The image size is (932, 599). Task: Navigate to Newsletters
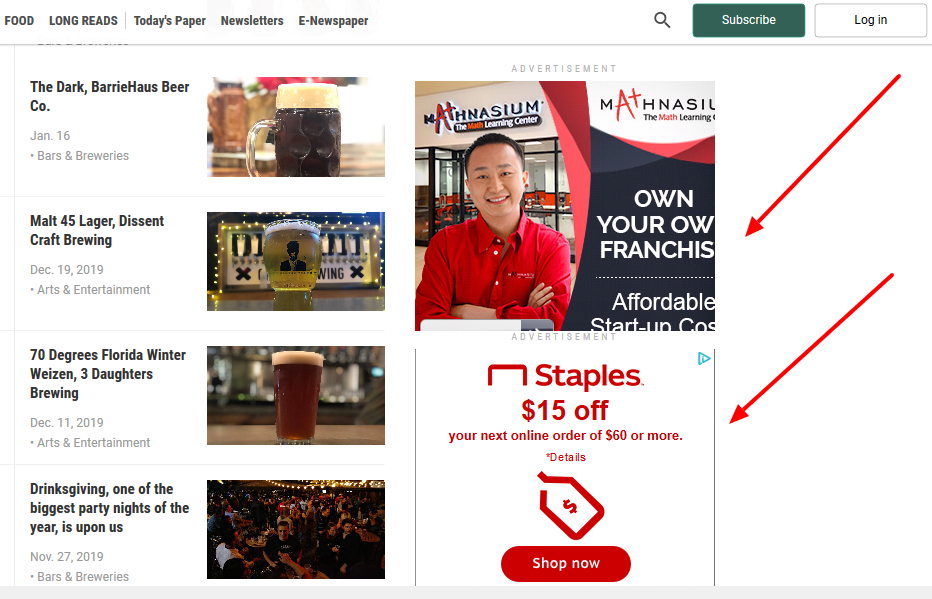click(252, 21)
